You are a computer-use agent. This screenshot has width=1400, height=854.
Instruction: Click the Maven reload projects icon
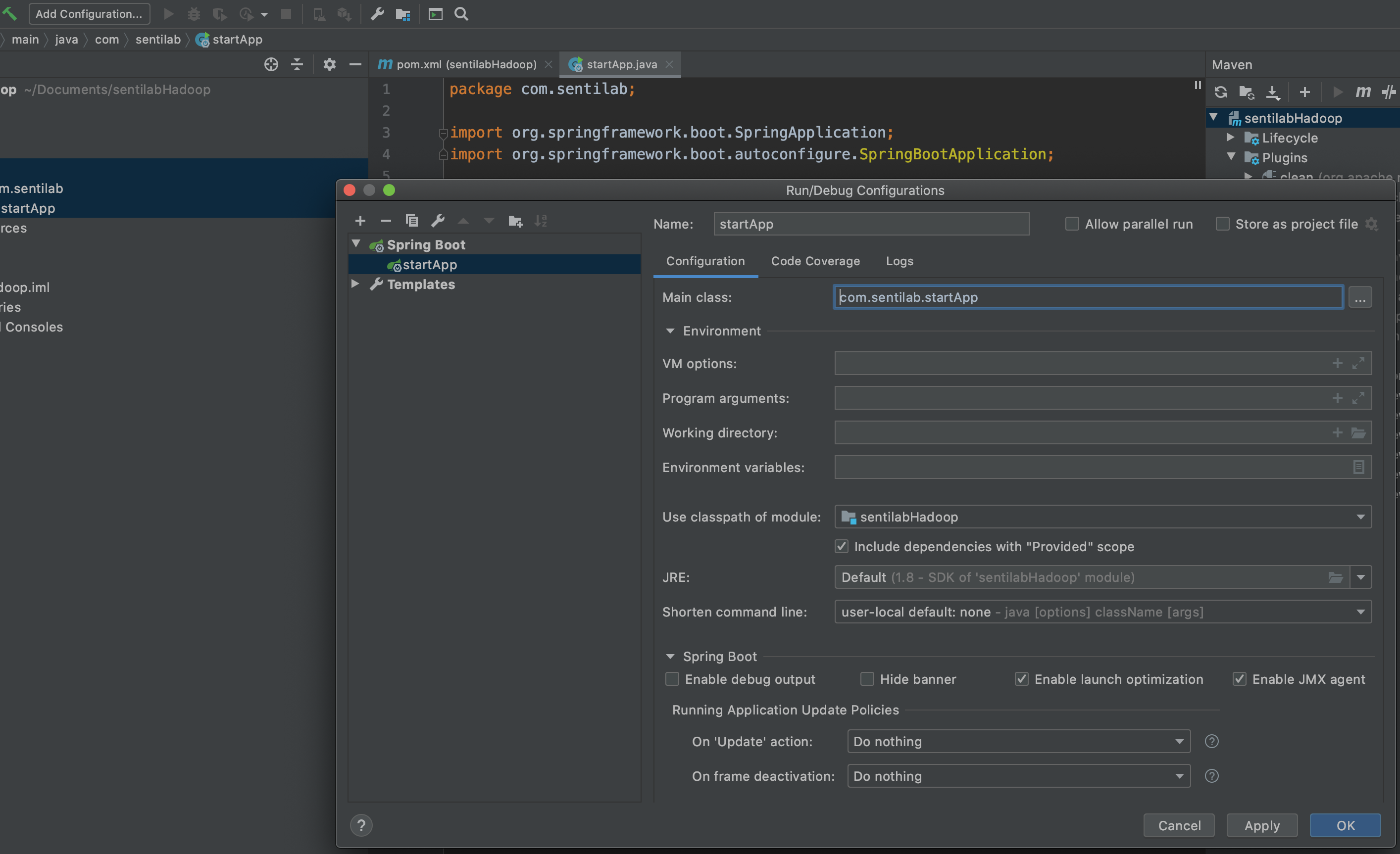coord(1220,92)
